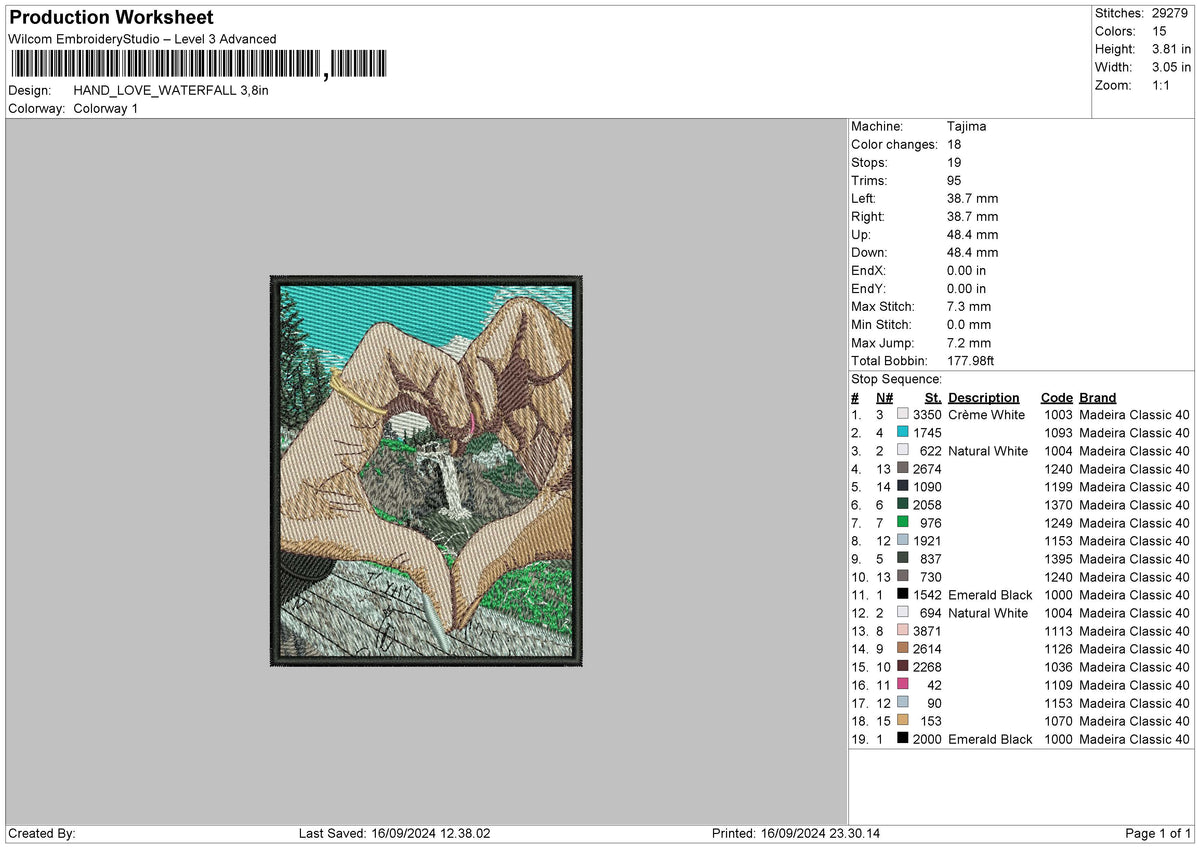Click the tan swatch for stop 18
This screenshot has width=1200, height=848.
pyautogui.click(x=903, y=721)
